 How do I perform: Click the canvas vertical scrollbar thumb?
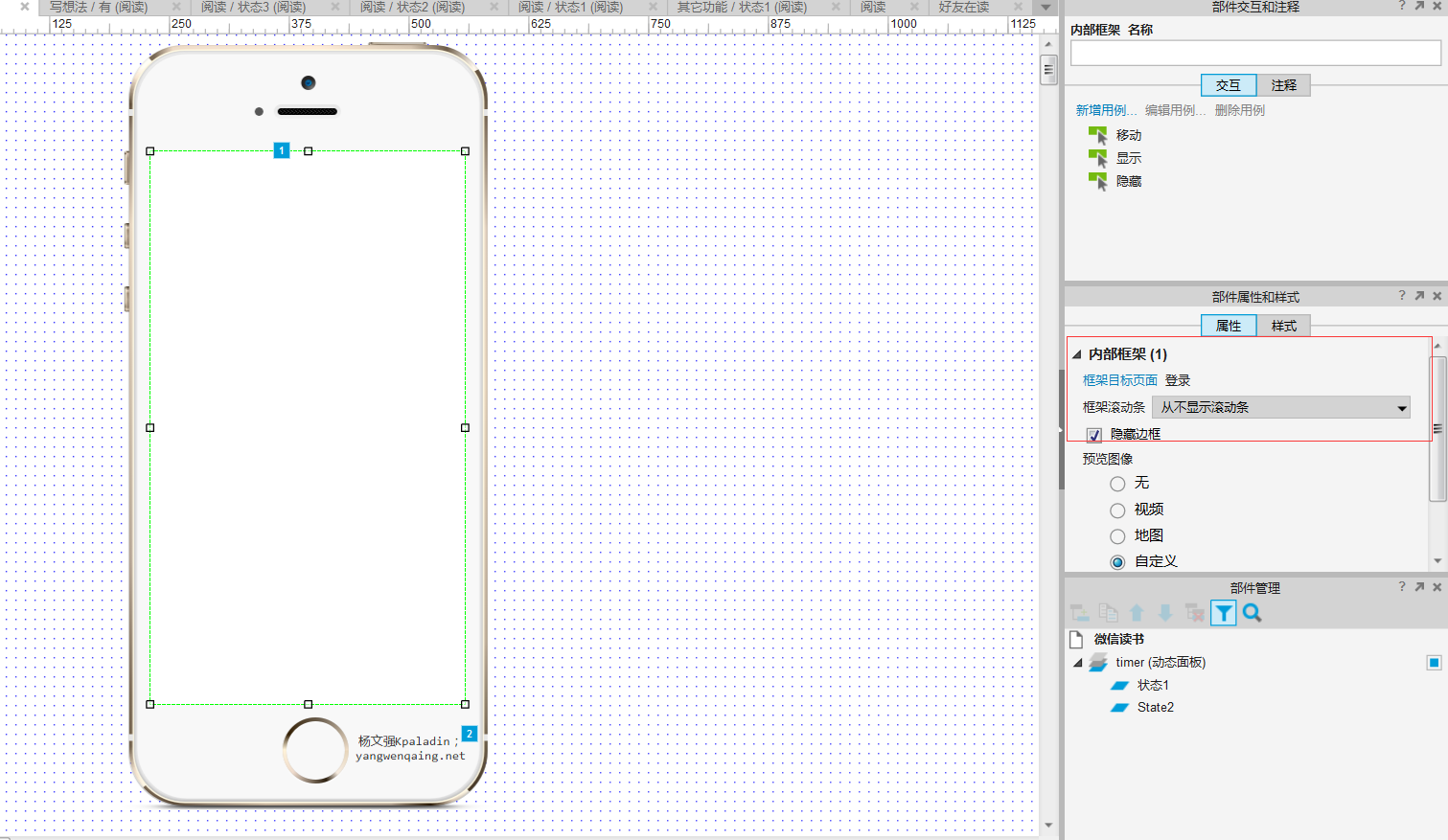(x=1048, y=69)
